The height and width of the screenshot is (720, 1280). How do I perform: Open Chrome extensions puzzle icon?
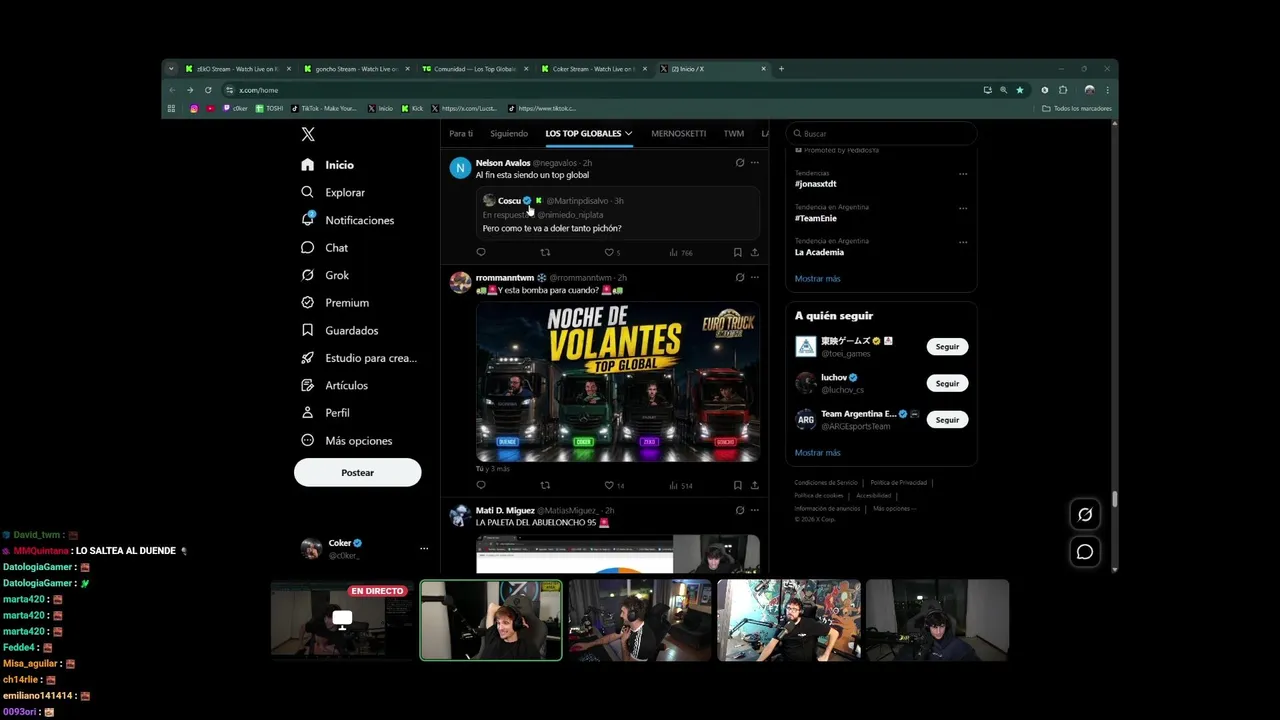pos(1062,90)
